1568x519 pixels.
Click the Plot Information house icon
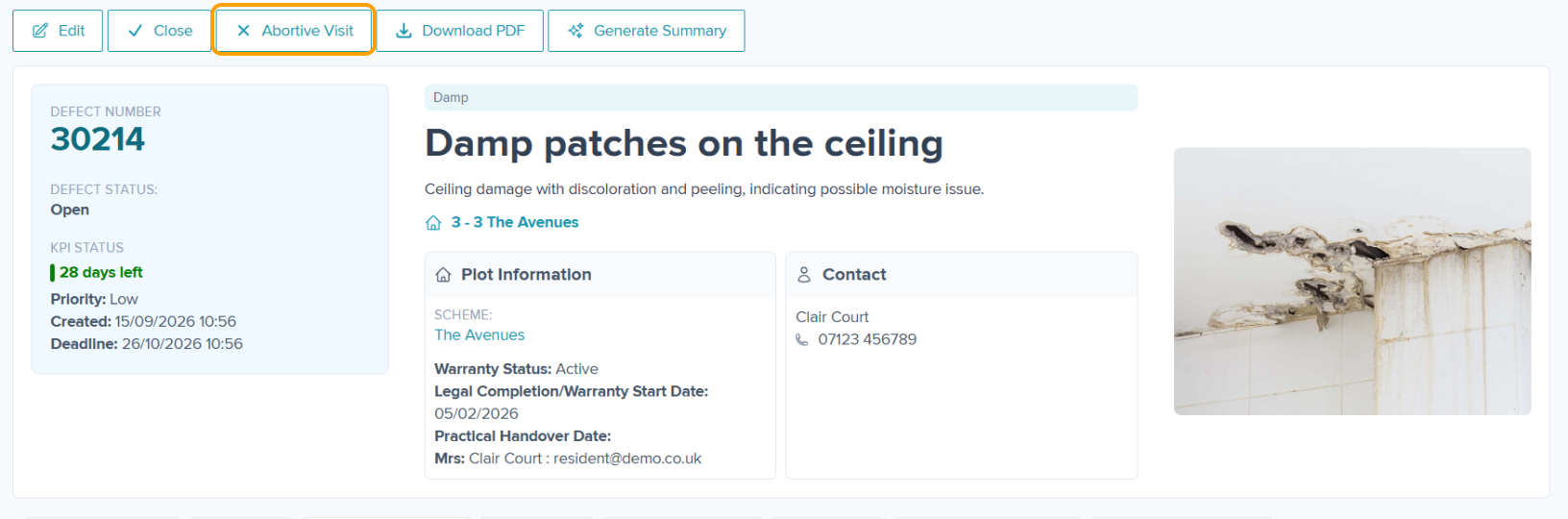(x=443, y=275)
